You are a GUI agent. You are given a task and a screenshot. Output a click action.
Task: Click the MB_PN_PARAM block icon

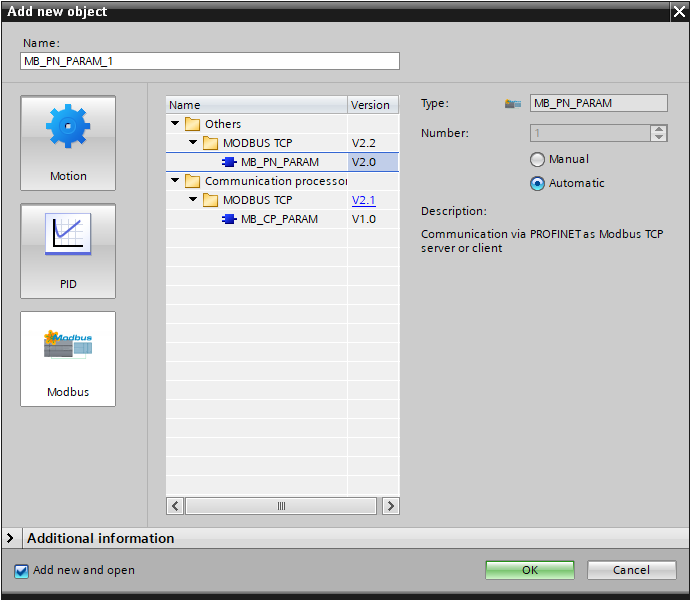click(x=229, y=162)
